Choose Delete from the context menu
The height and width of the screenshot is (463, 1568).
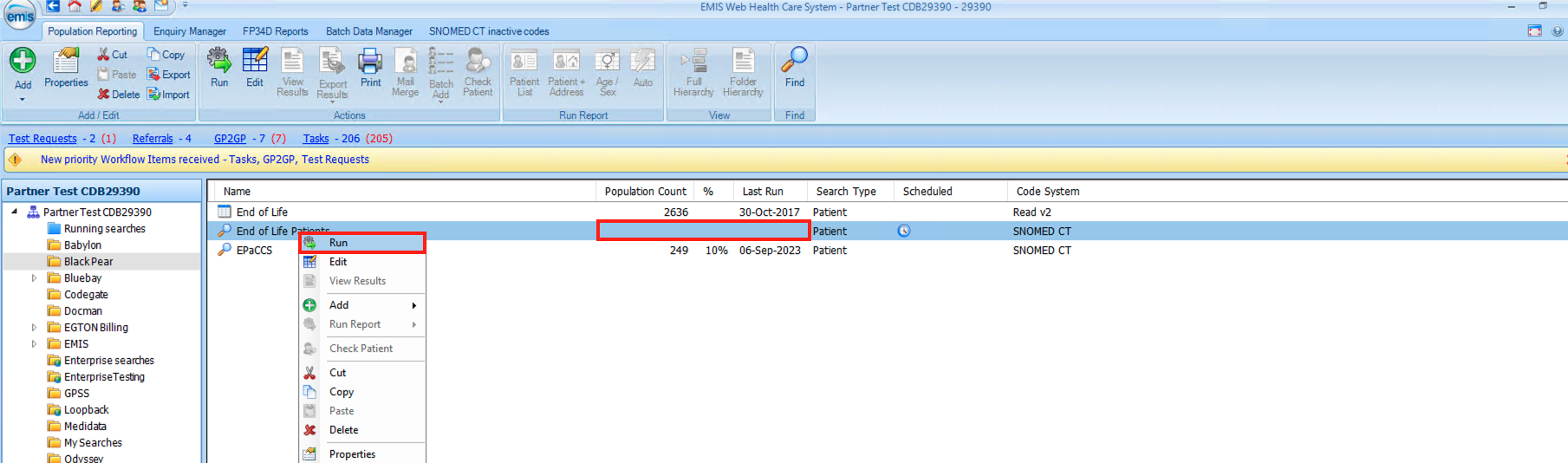[x=362, y=430]
